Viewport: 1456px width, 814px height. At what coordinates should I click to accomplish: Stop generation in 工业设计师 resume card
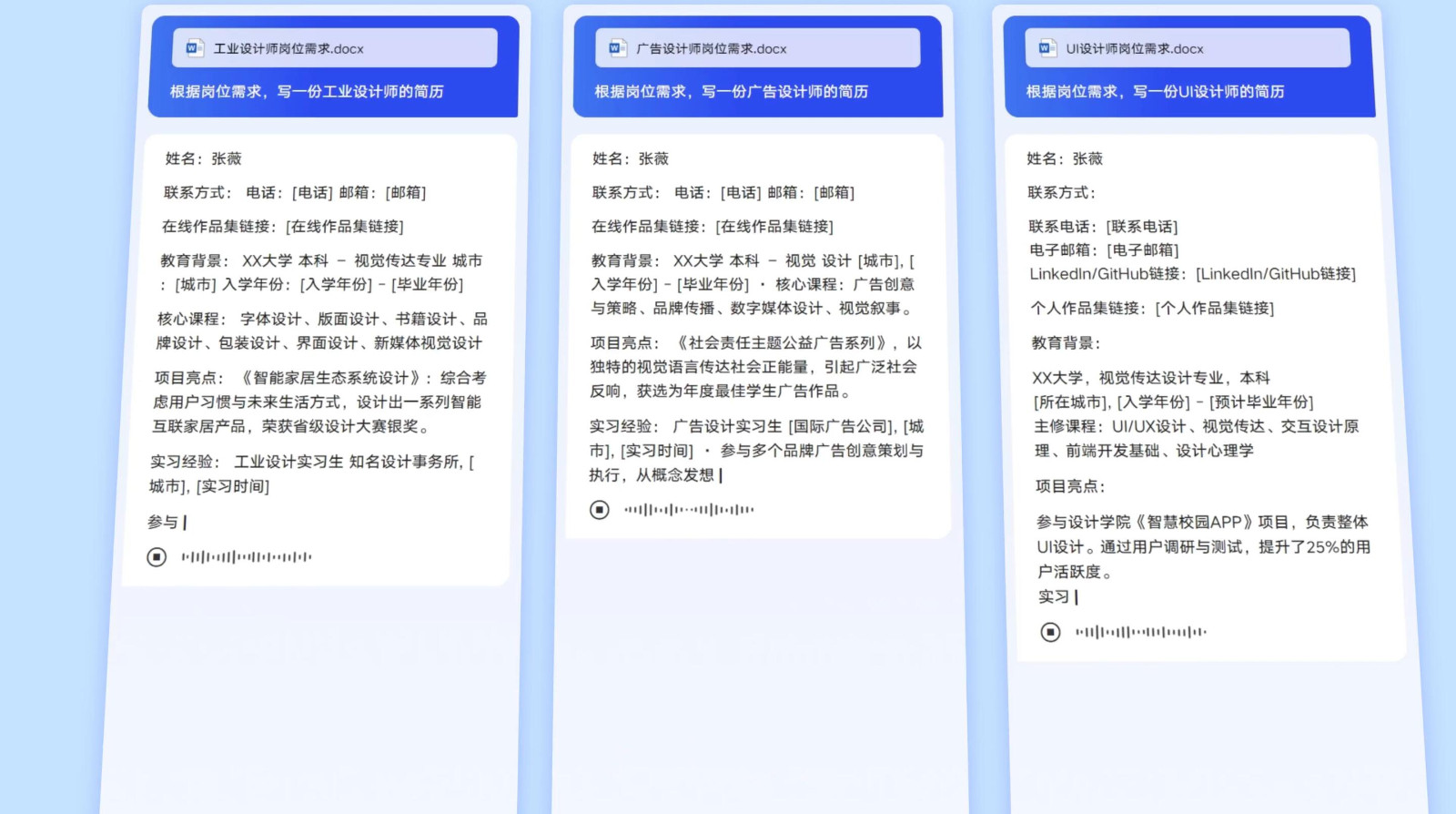click(x=157, y=556)
